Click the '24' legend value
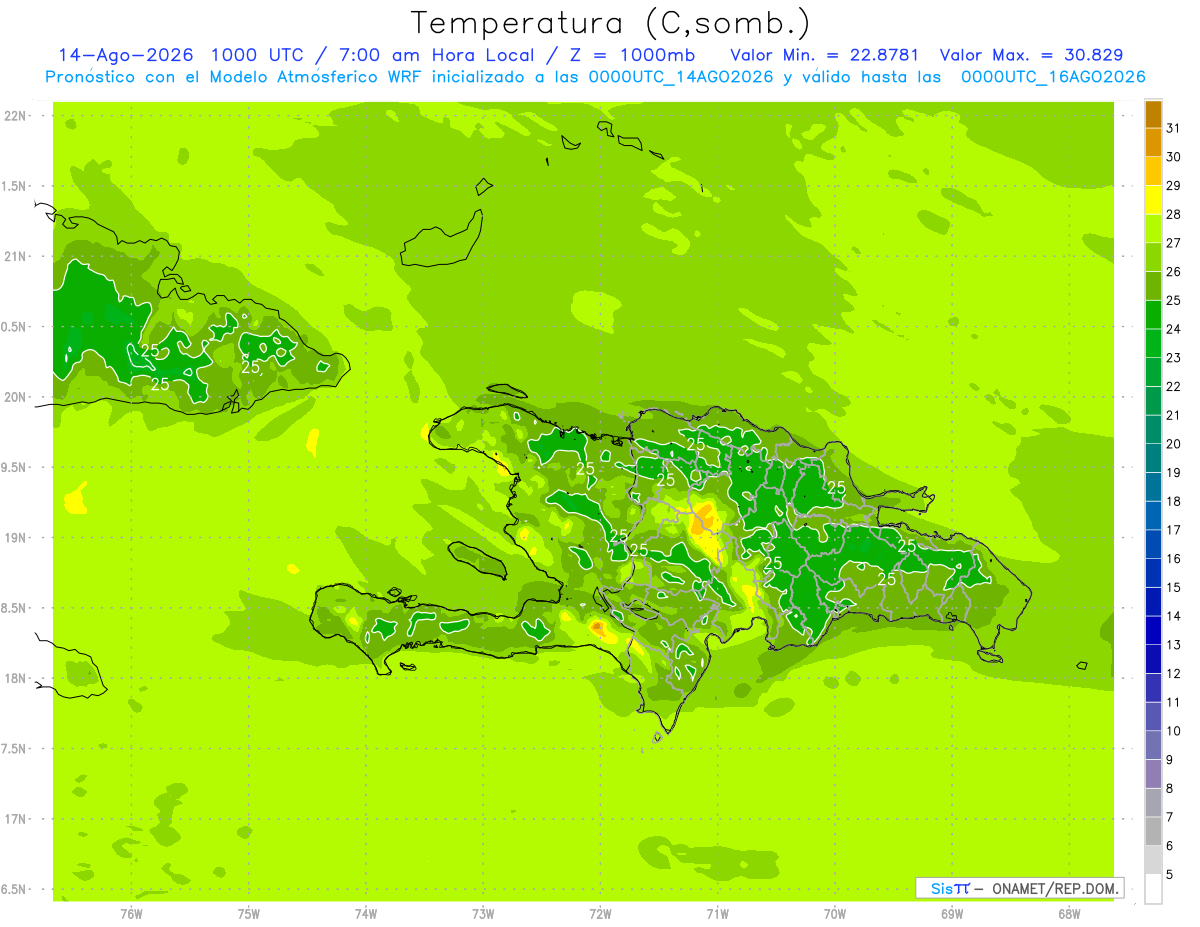 coord(1173,329)
